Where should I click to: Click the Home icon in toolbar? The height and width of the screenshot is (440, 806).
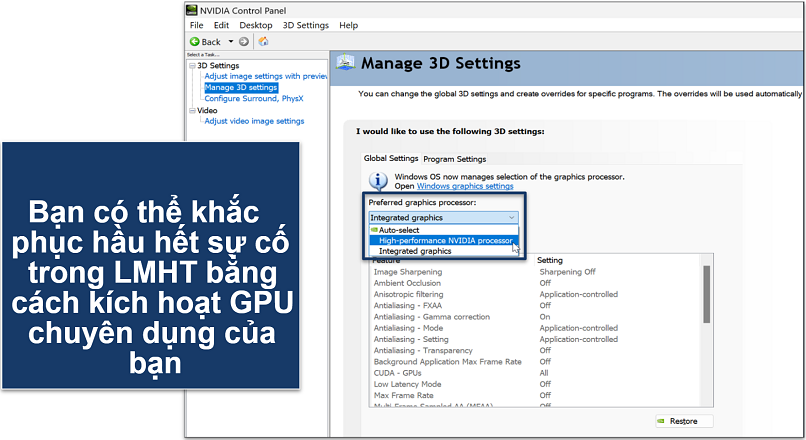[x=263, y=42]
